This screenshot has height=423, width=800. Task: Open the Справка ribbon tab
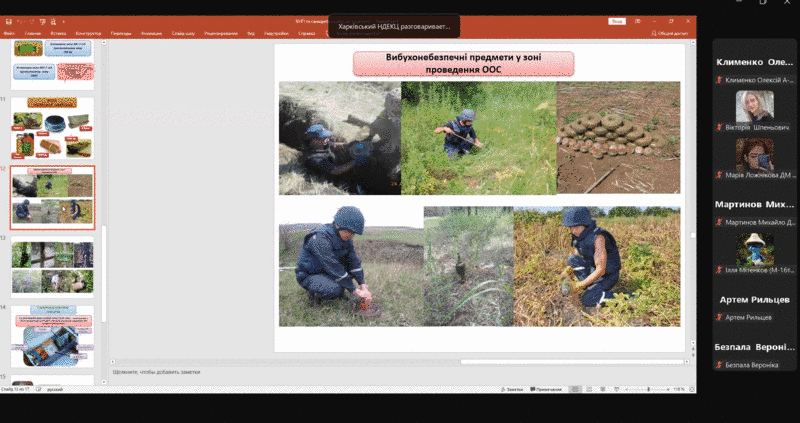pyautogui.click(x=307, y=34)
